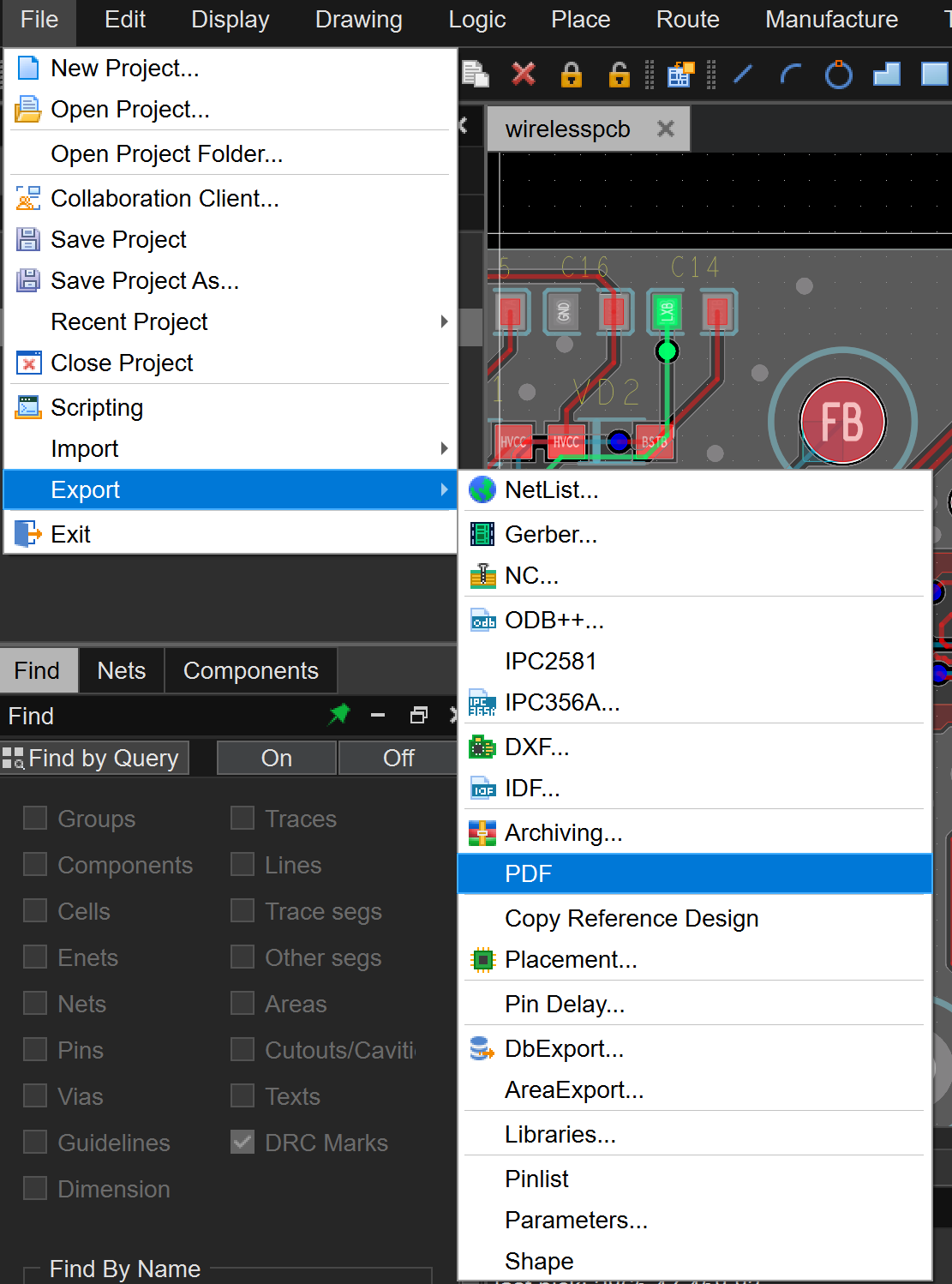
Task: Switch to the Nets tab
Action: pos(121,670)
